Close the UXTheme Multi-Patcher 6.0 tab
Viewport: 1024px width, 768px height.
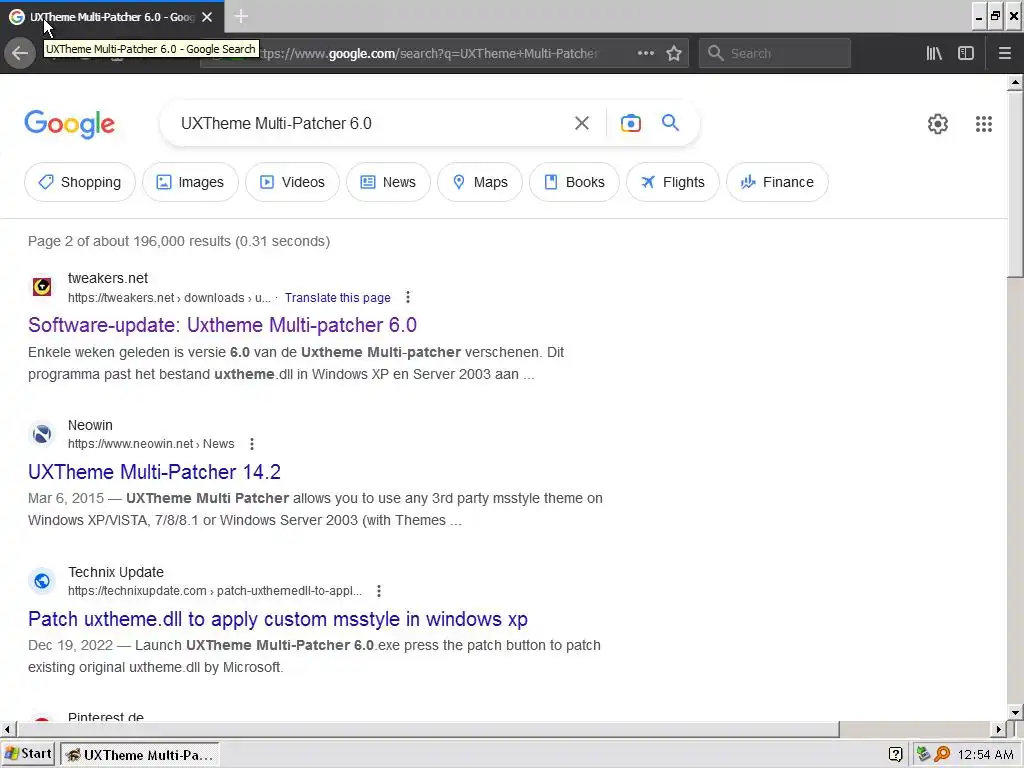click(x=207, y=17)
